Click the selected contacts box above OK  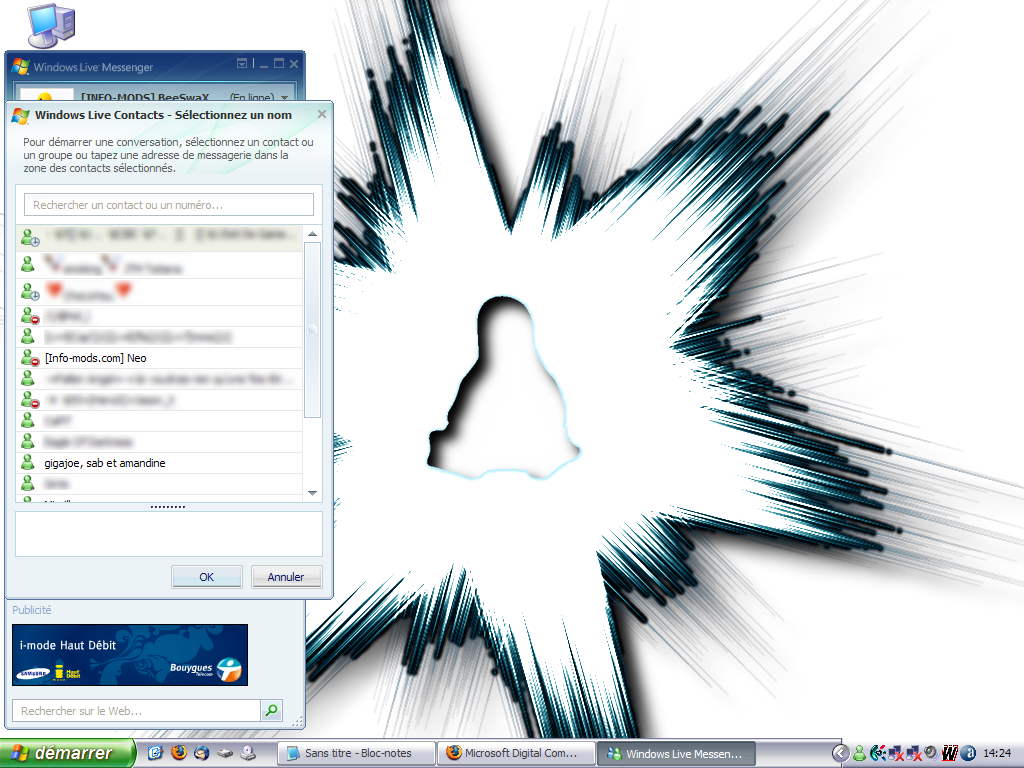pyautogui.click(x=168, y=534)
